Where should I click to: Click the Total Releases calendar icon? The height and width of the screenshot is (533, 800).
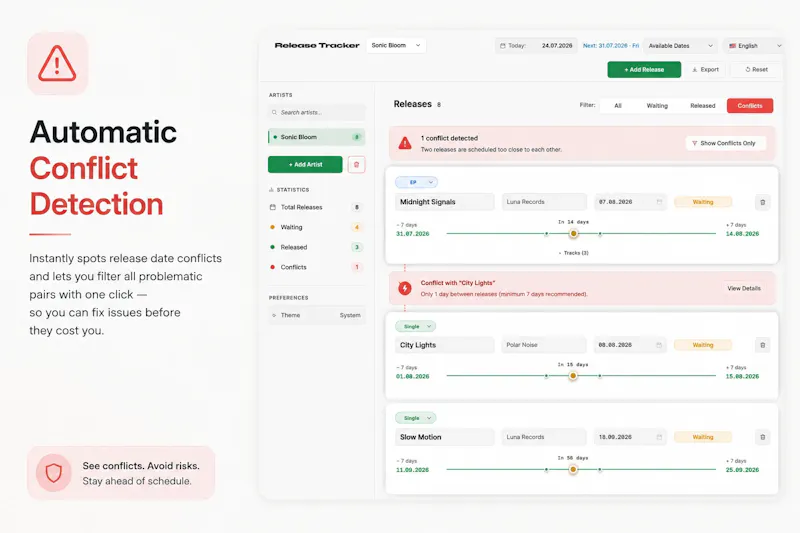(x=272, y=207)
